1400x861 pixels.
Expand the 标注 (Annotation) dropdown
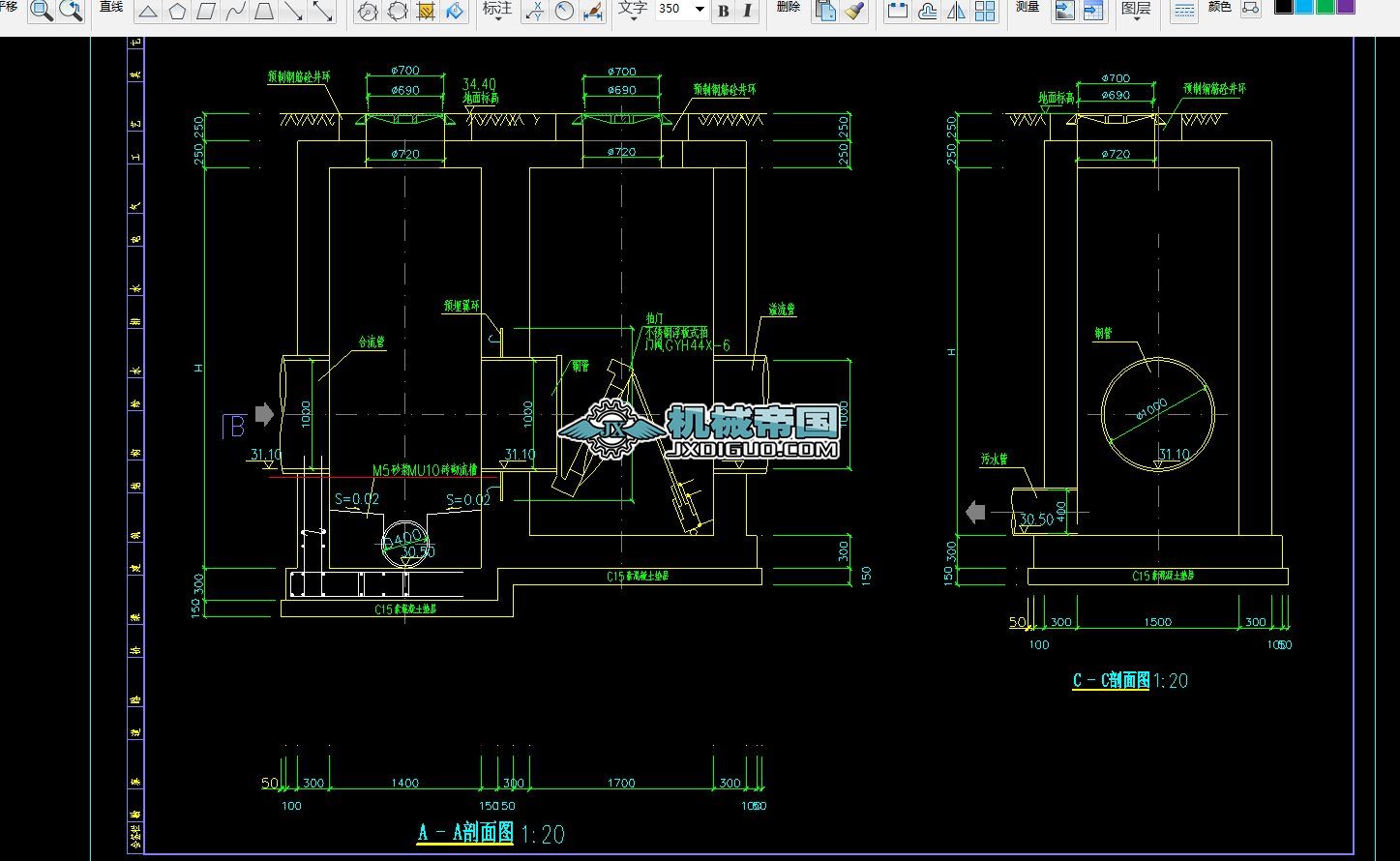click(x=497, y=10)
